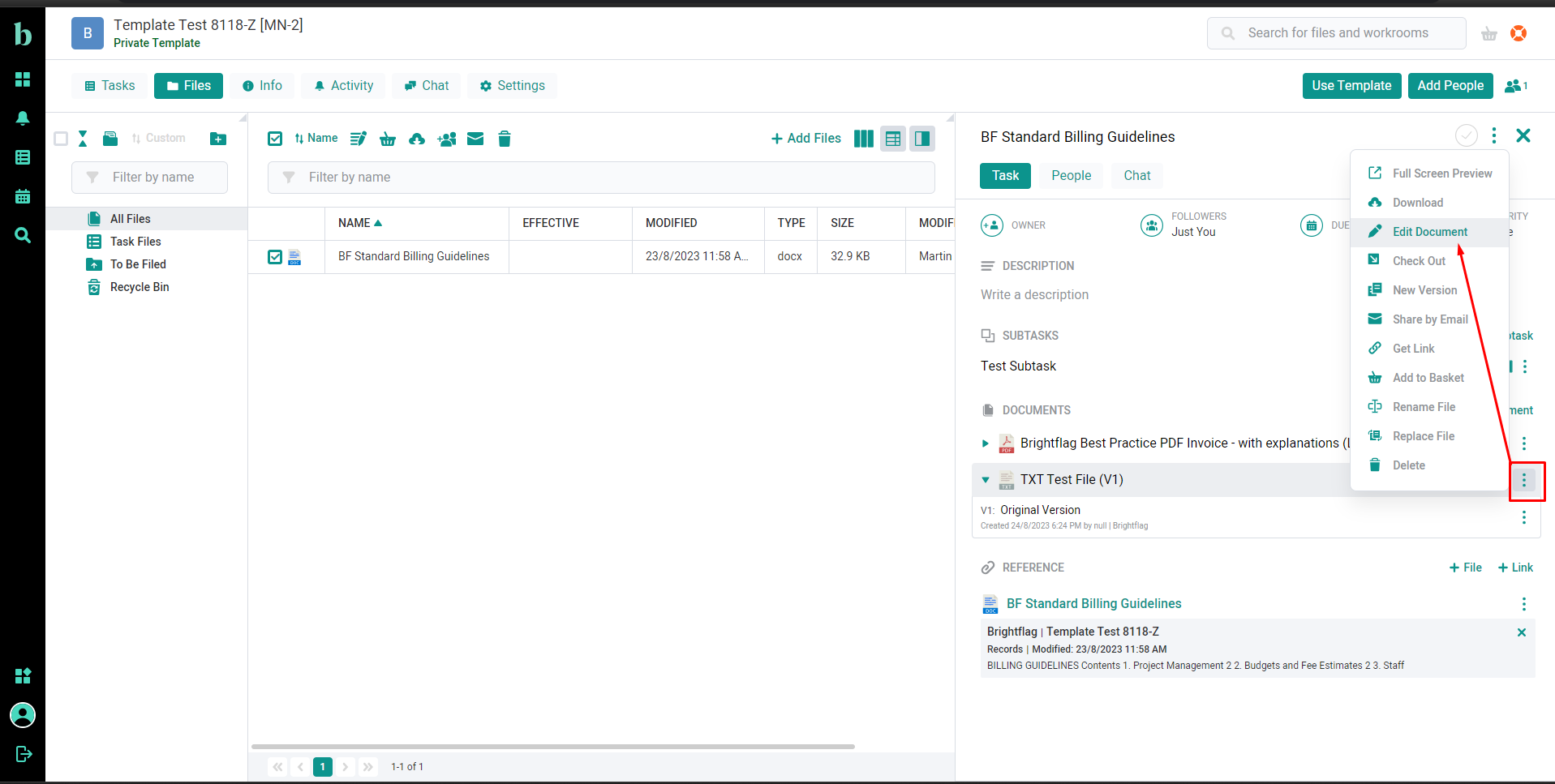The height and width of the screenshot is (784, 1555).
Task: Click search for files and workrooms field
Action: point(1336,33)
